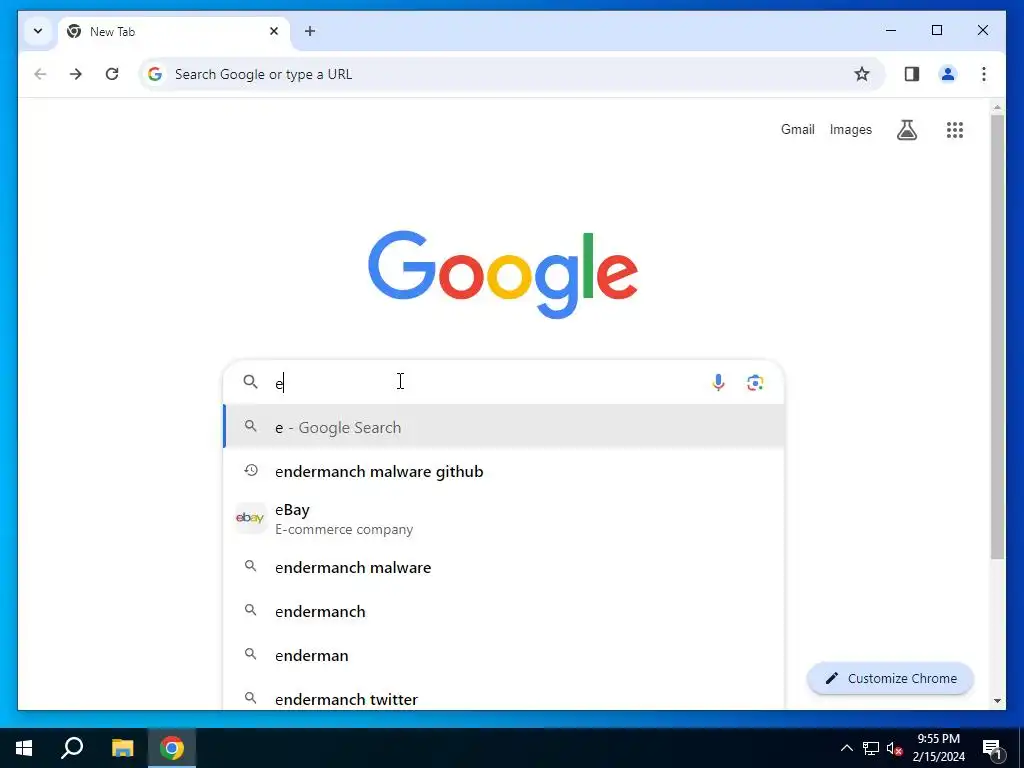Maximize the Chrome window
This screenshot has height=768, width=1024.
tap(936, 30)
